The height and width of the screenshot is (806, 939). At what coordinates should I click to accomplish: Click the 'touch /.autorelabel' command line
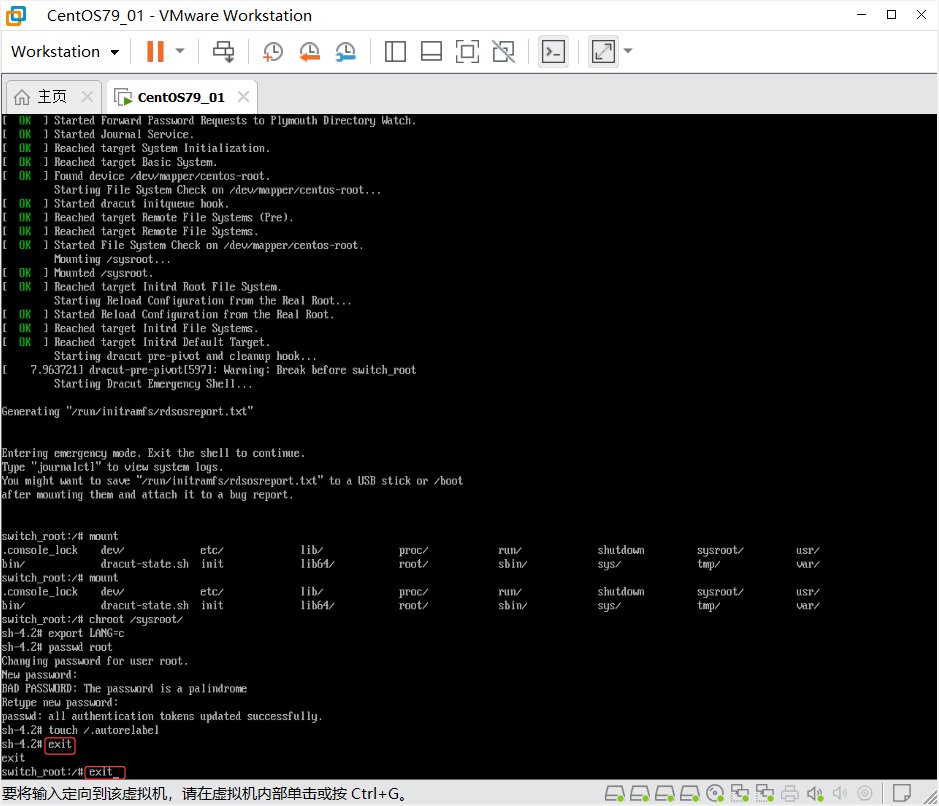(x=80, y=731)
